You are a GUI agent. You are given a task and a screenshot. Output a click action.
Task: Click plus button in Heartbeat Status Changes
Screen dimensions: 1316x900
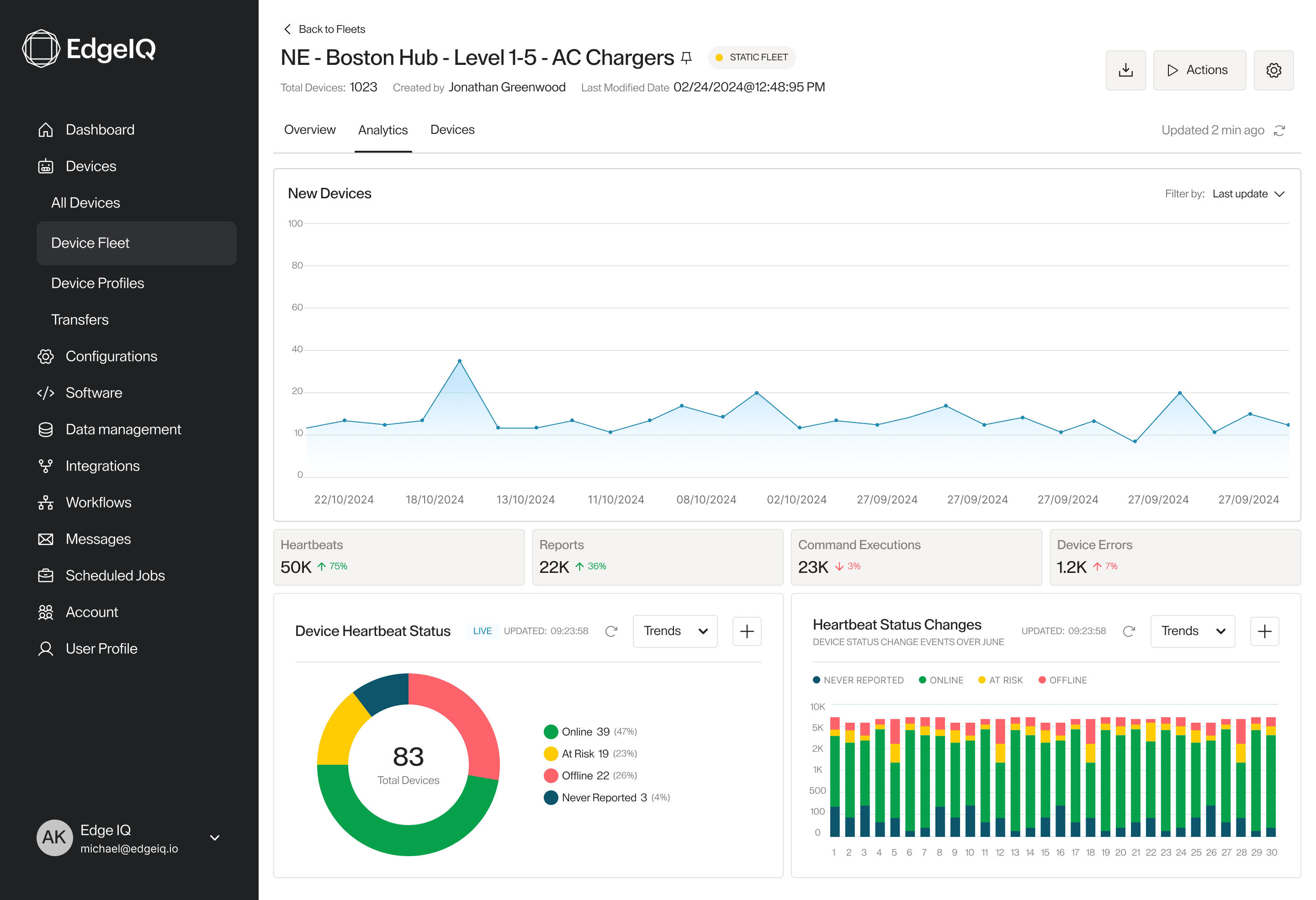[x=1264, y=631]
